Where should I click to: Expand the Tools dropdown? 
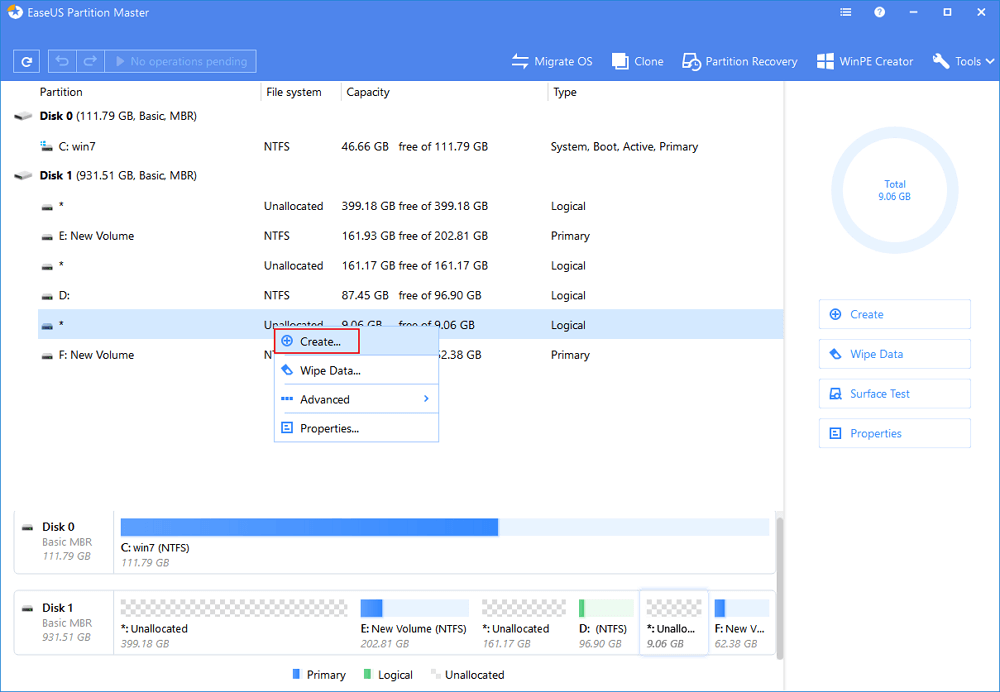coord(965,62)
